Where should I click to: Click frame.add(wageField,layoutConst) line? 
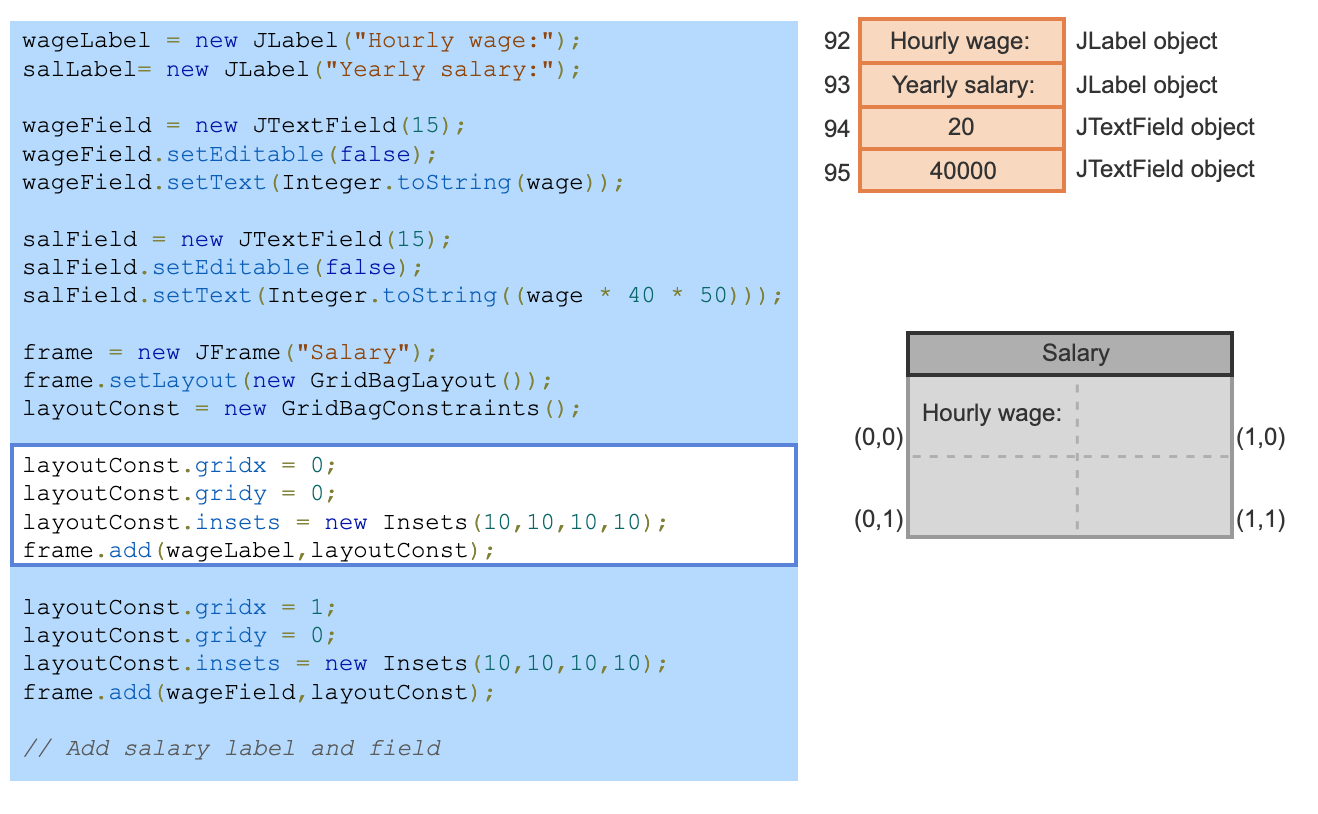(258, 692)
